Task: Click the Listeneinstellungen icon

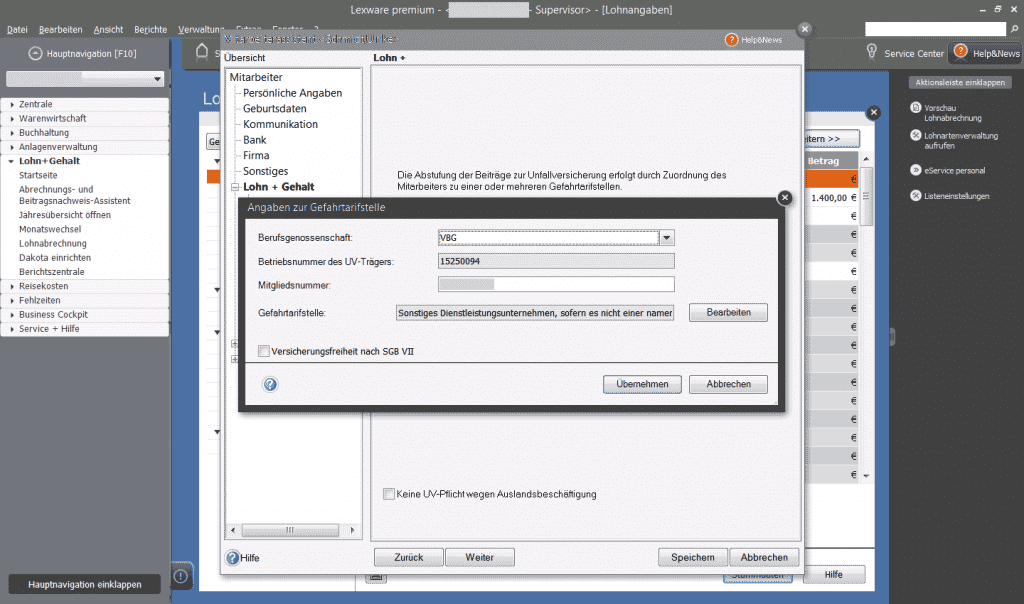Action: pyautogui.click(x=915, y=196)
